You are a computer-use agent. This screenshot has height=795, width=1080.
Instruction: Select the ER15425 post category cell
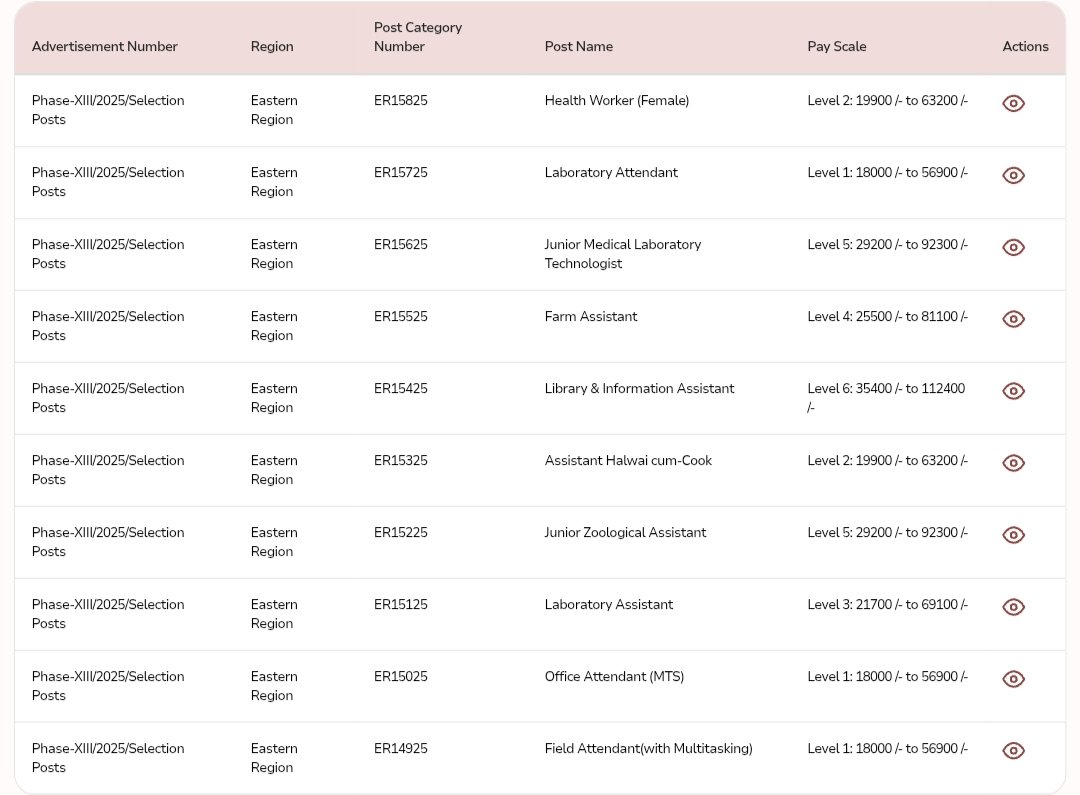401,389
